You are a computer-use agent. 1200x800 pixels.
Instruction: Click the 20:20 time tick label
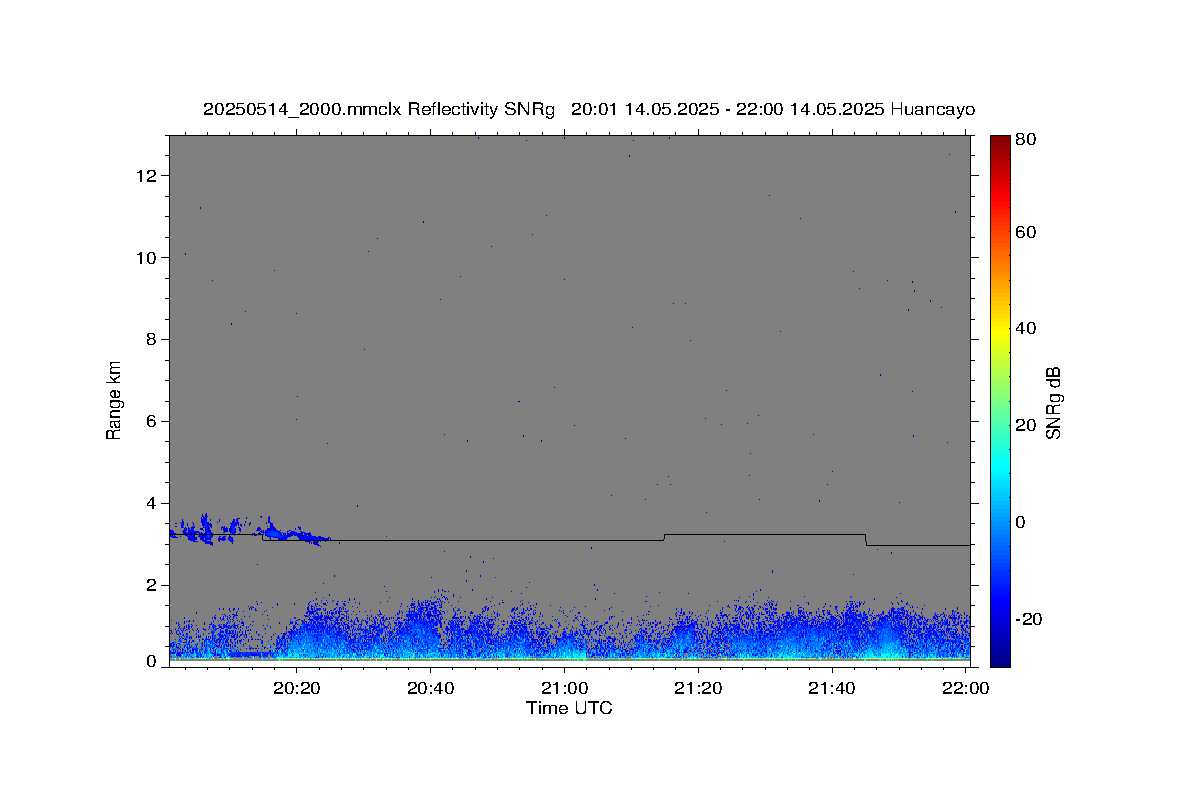tap(297, 688)
